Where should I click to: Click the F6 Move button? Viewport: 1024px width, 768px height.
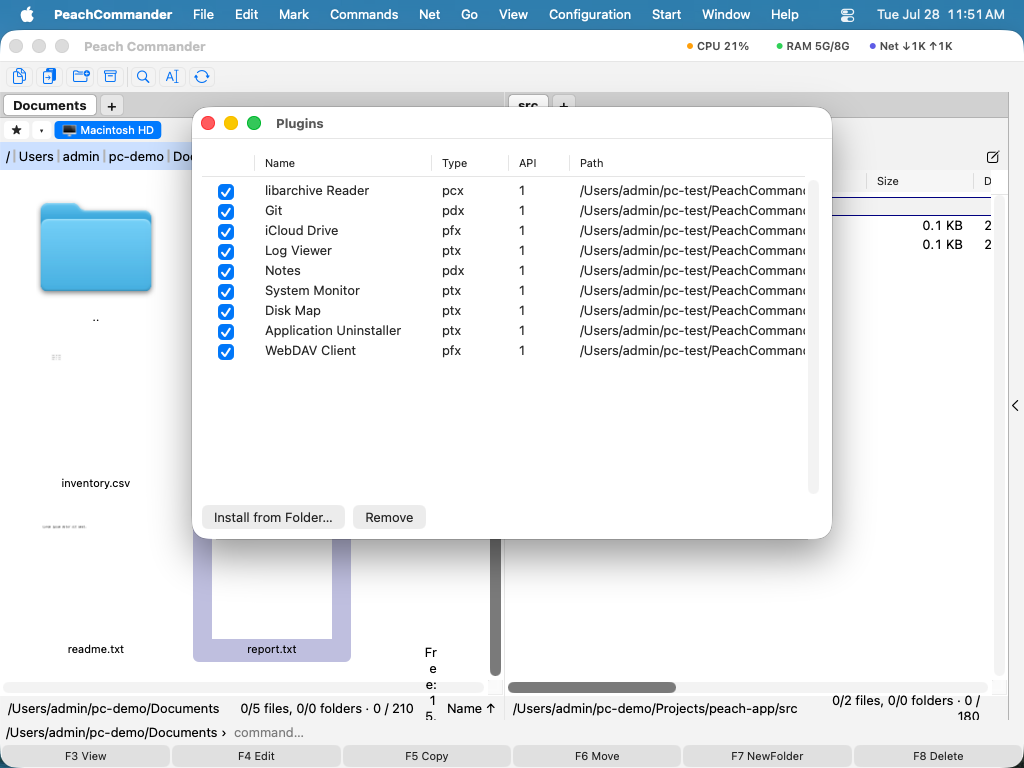[x=597, y=756]
